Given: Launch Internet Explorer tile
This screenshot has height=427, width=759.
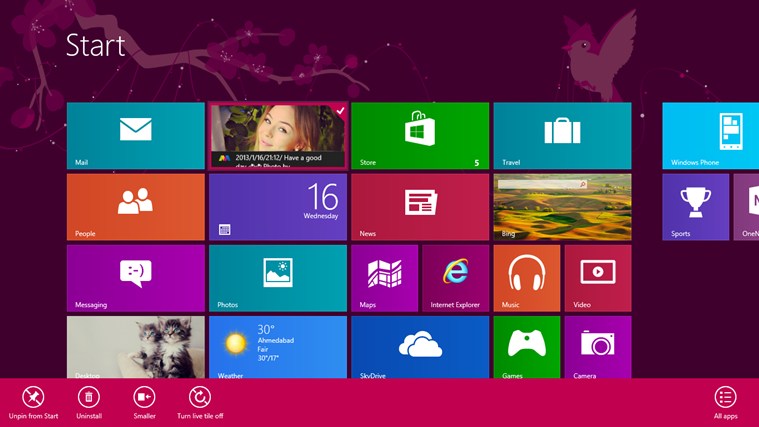Looking at the screenshot, I should tap(455, 278).
